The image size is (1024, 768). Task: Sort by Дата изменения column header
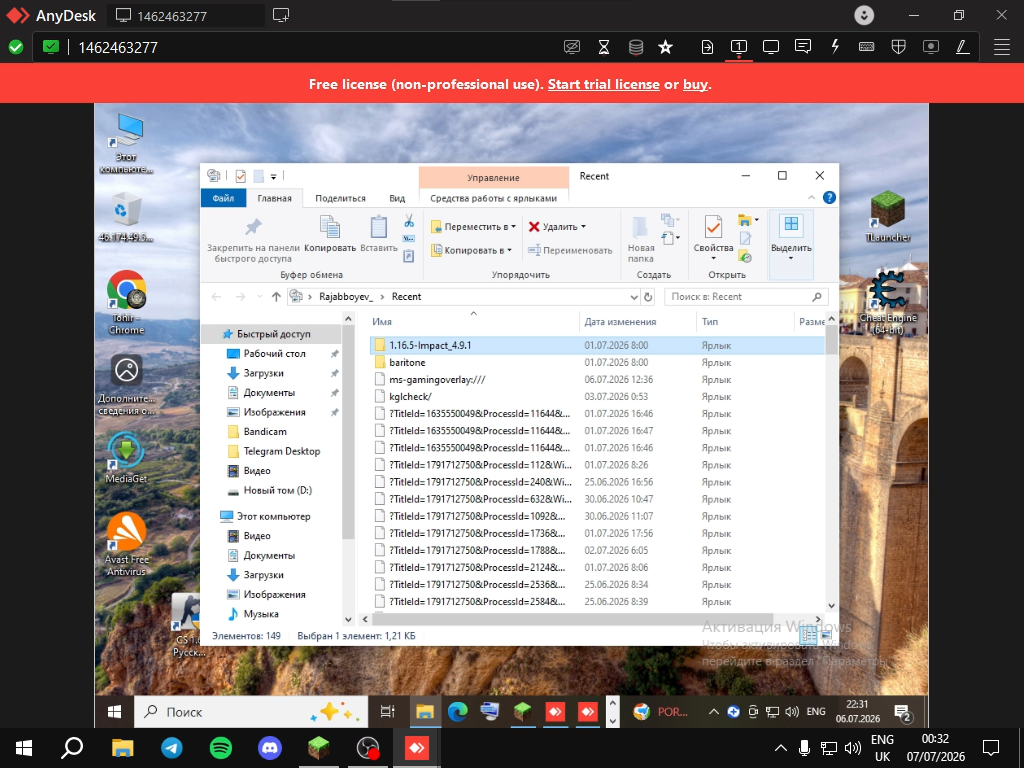pos(620,321)
